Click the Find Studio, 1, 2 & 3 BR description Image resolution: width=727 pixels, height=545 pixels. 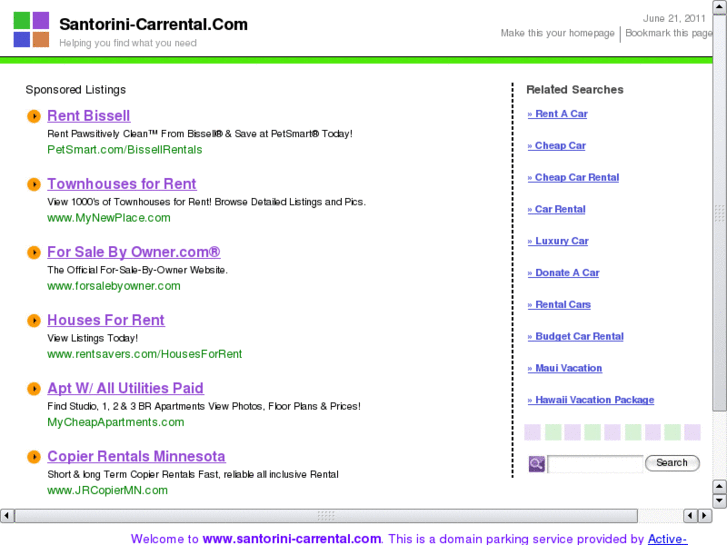point(204,407)
